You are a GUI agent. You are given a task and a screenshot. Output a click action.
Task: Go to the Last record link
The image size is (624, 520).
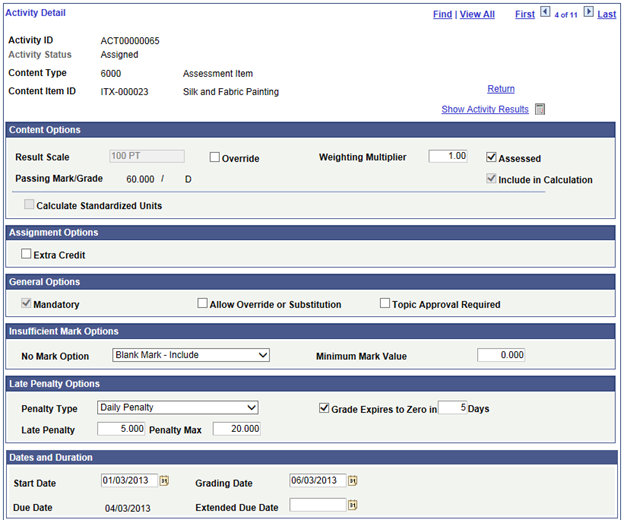pyautogui.click(x=606, y=14)
